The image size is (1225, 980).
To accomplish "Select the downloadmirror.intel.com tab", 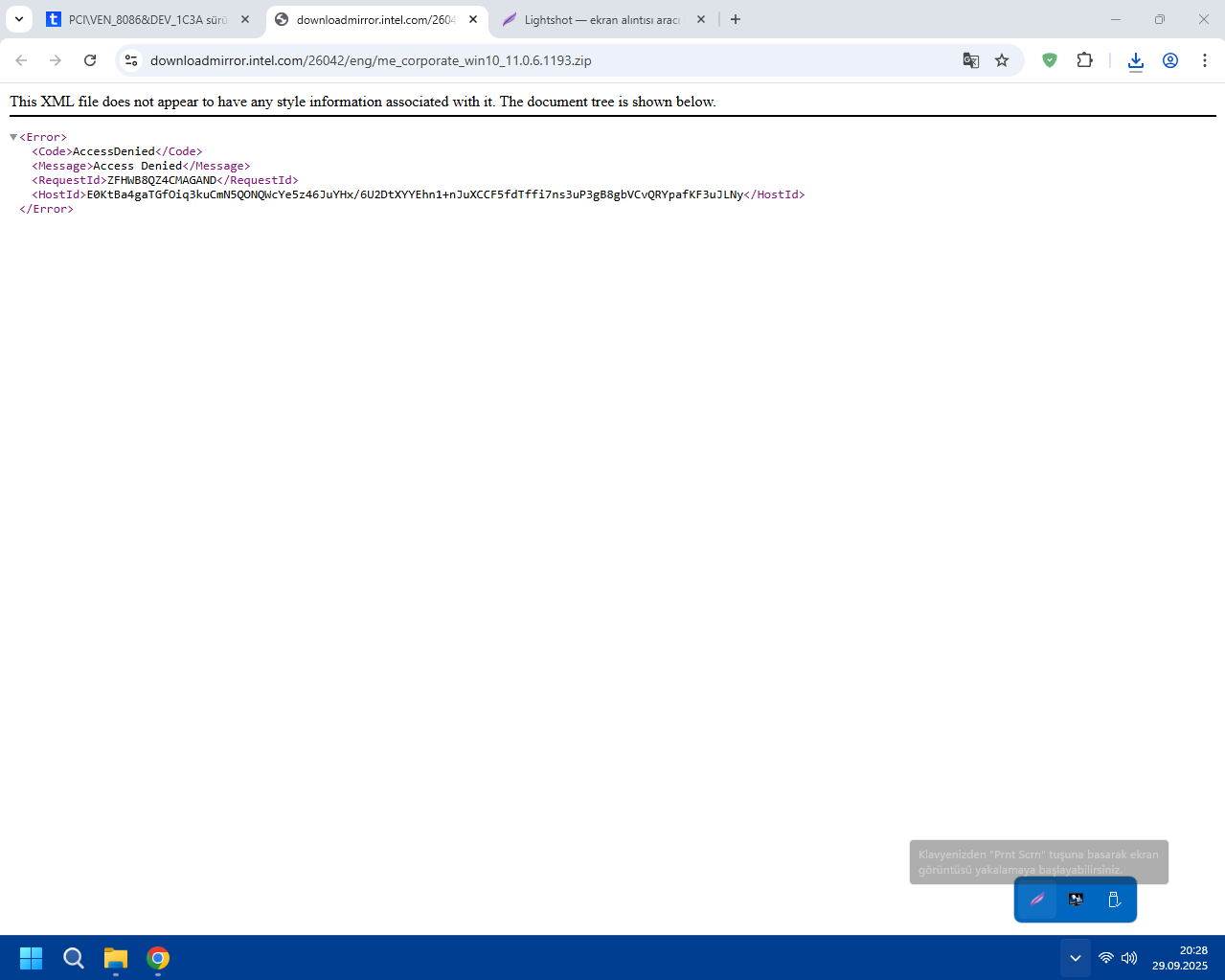I will 376,19.
